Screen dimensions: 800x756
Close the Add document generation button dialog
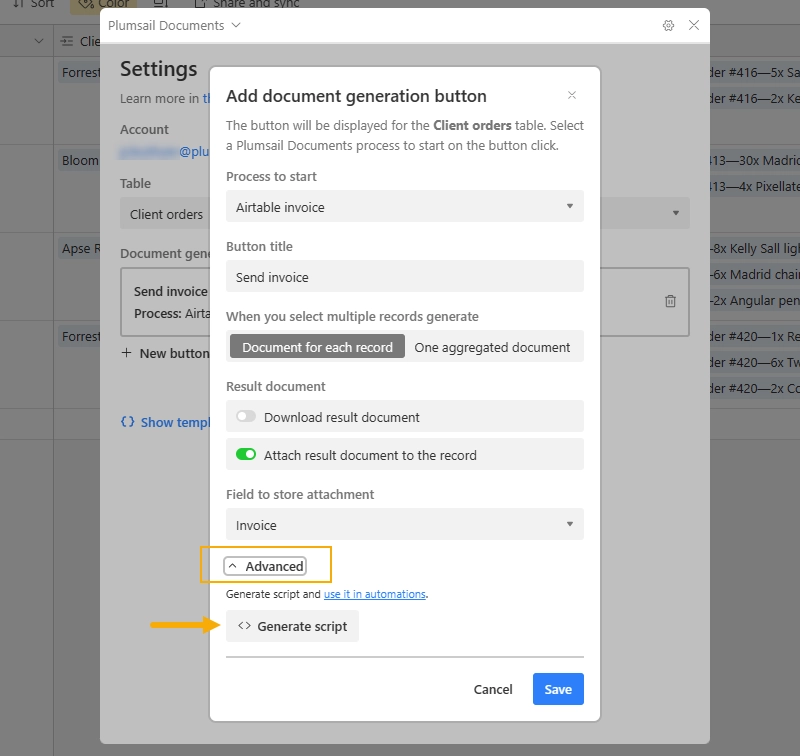tap(571, 95)
